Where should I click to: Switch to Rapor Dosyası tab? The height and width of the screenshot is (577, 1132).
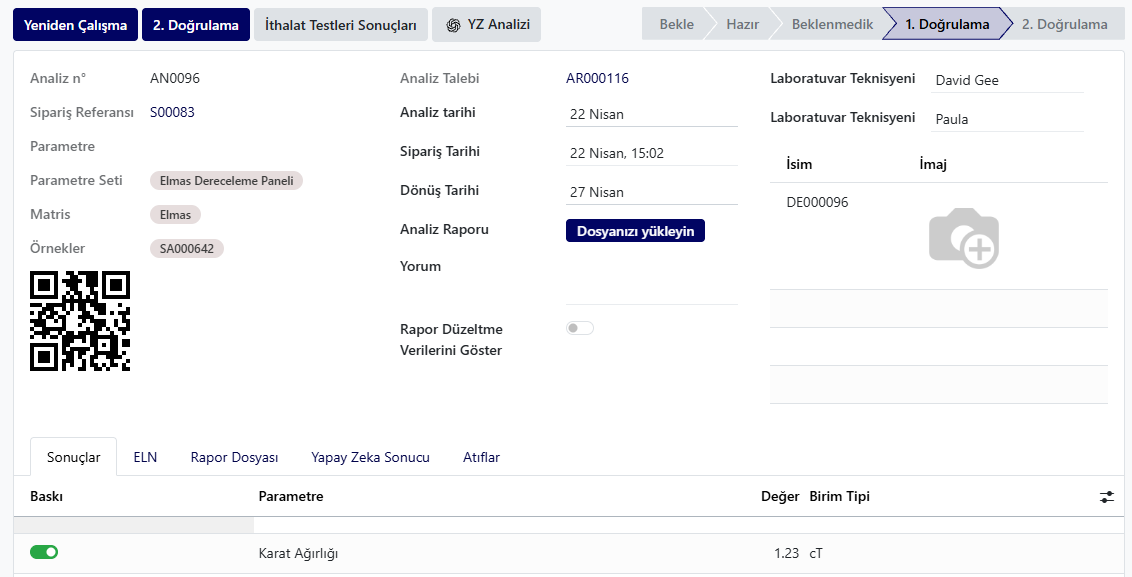234,457
